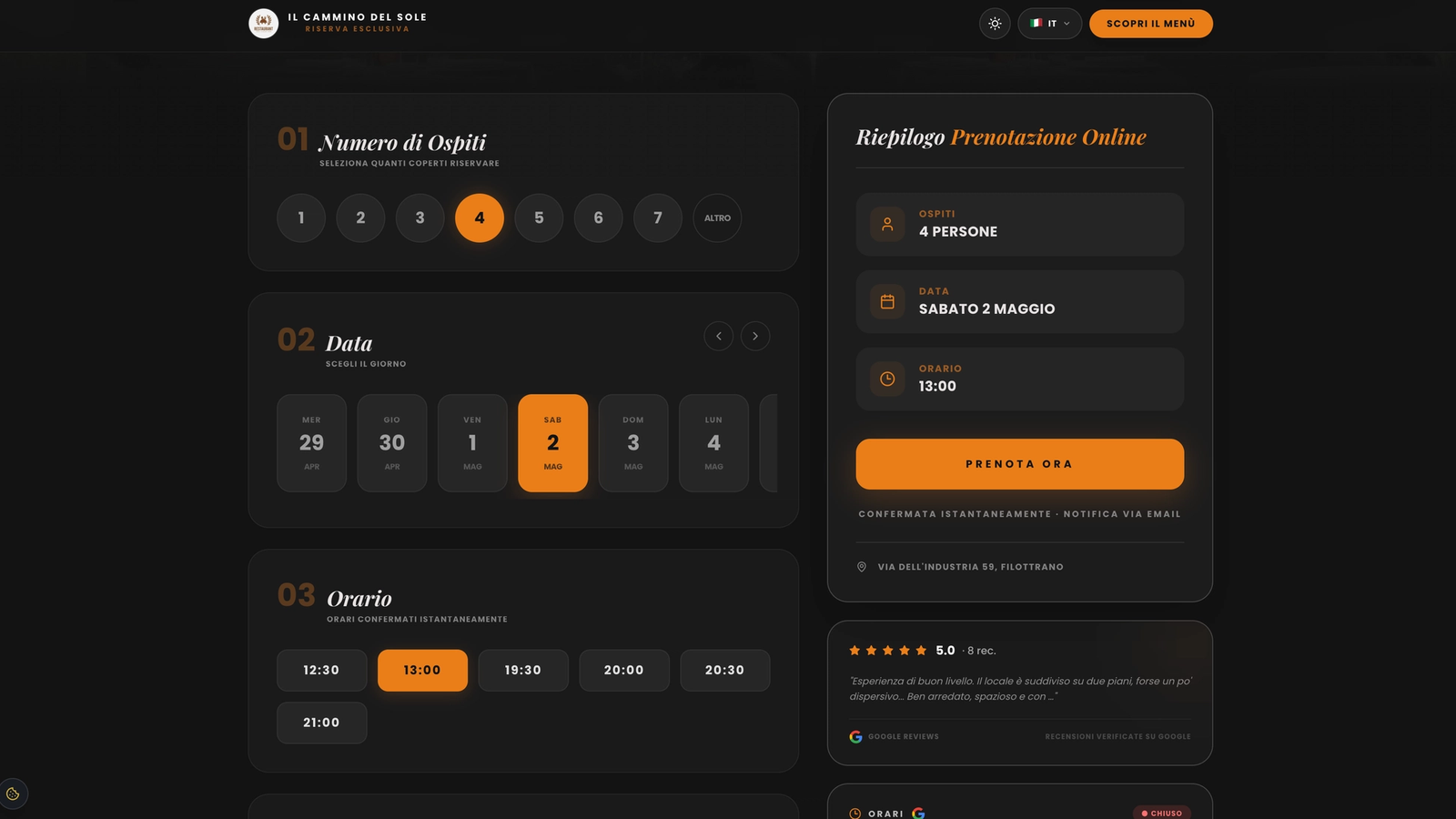Open cookie settings icon at bottom left

(13, 794)
